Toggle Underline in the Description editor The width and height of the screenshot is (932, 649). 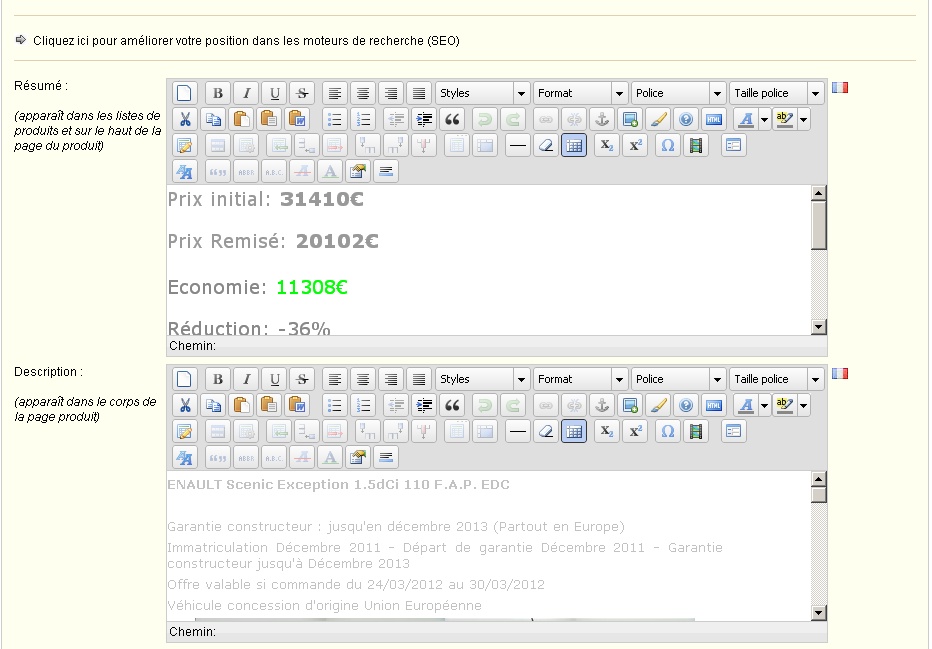click(274, 379)
